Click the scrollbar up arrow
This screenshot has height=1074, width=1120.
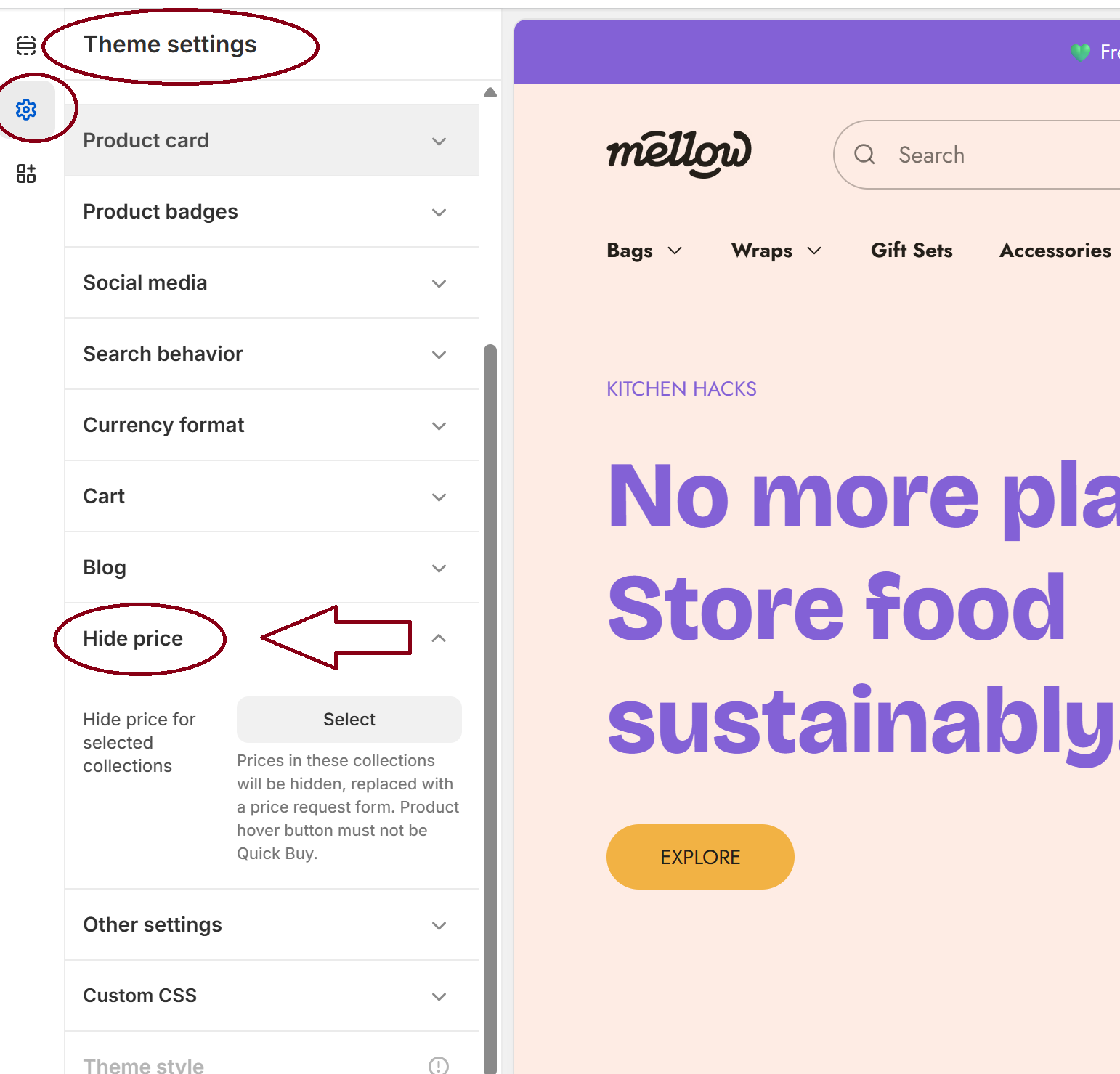click(x=490, y=93)
